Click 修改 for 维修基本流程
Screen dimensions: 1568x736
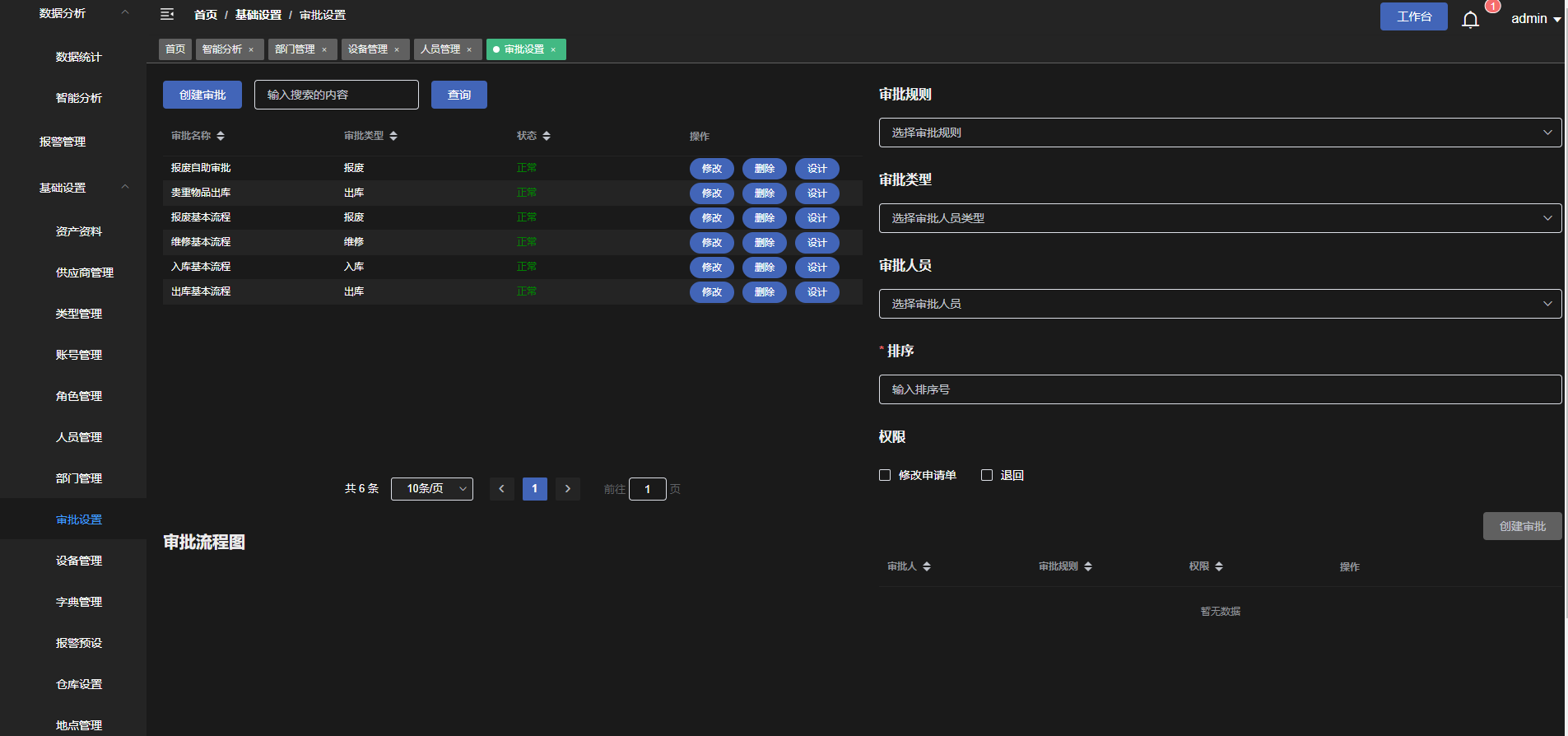[712, 243]
